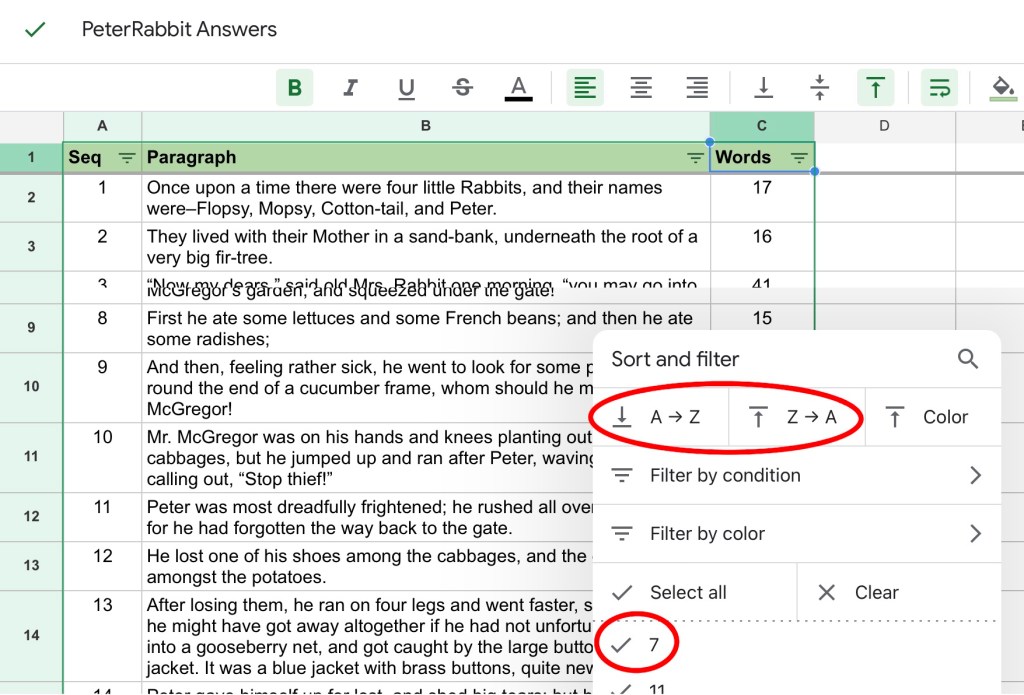Open the Paragraph column filter dropdown
Image resolution: width=1024 pixels, height=695 pixels.
coord(695,158)
